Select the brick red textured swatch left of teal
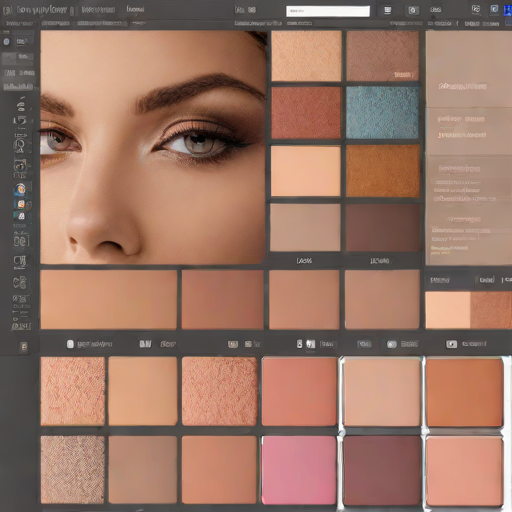 [x=306, y=113]
